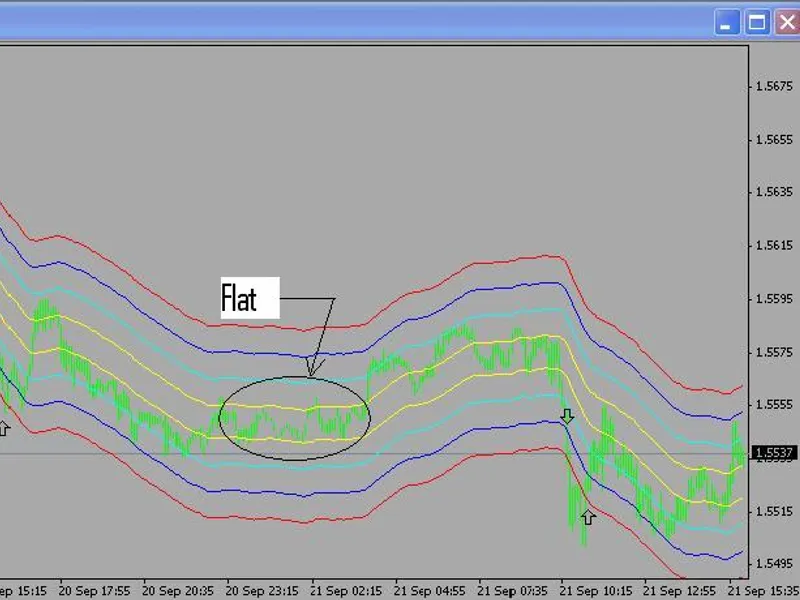Click time axis label 21 Sep 12:55

[x=680, y=591]
